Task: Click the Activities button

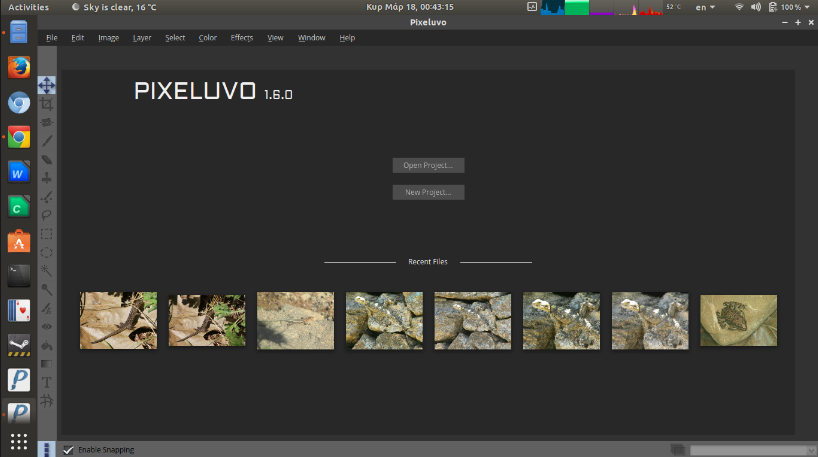Action: [x=28, y=7]
